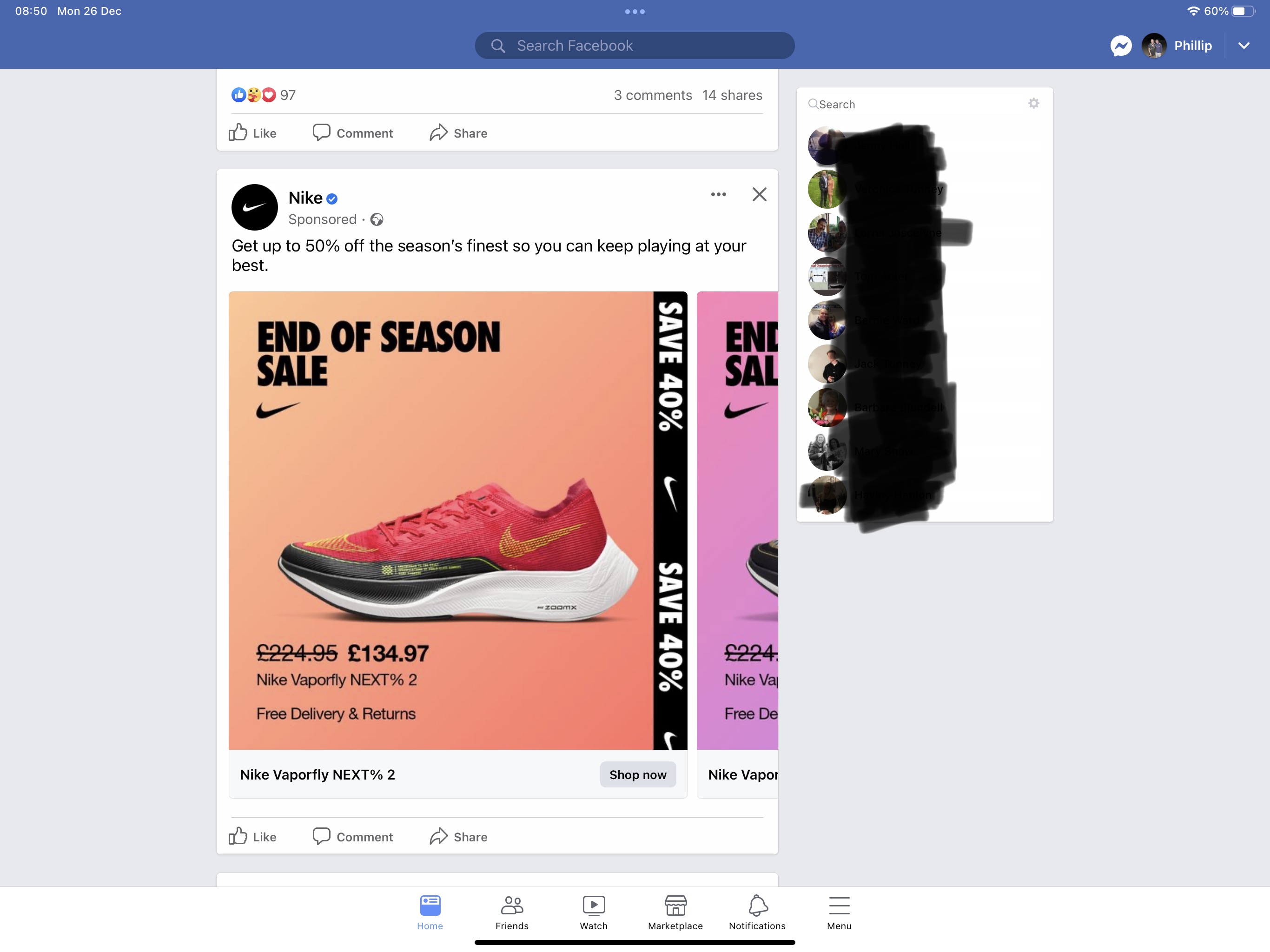Open Messenger from the top bar
Image resolution: width=1270 pixels, height=952 pixels.
pos(1120,46)
